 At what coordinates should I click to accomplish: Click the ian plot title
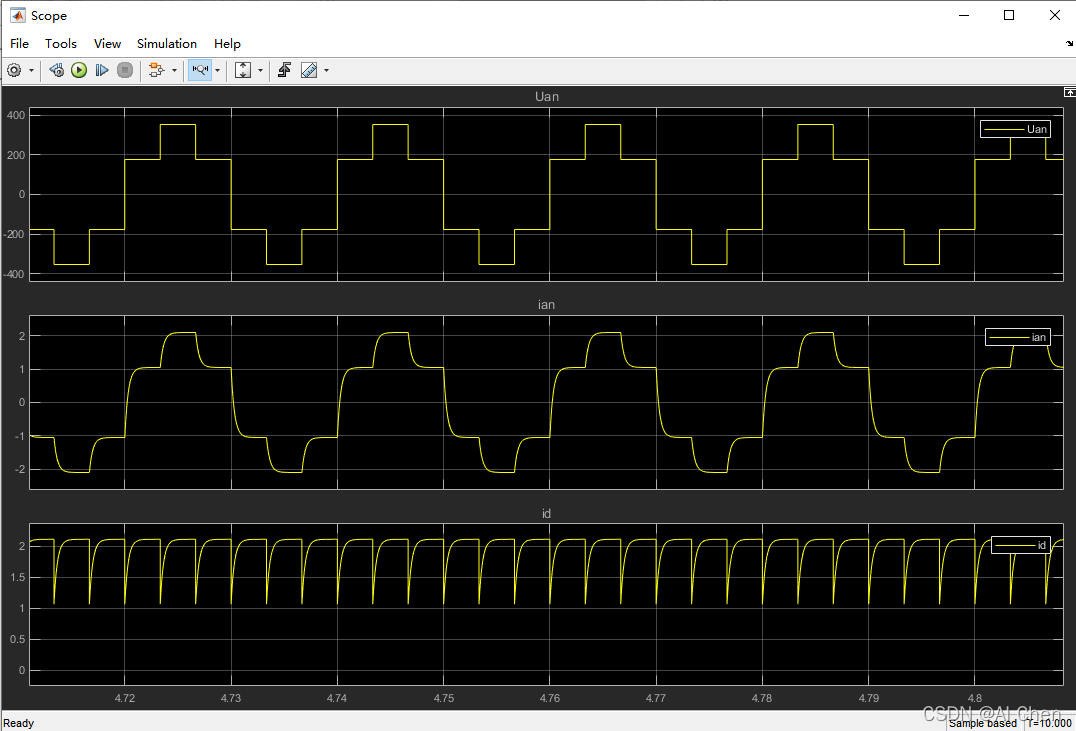coord(546,305)
